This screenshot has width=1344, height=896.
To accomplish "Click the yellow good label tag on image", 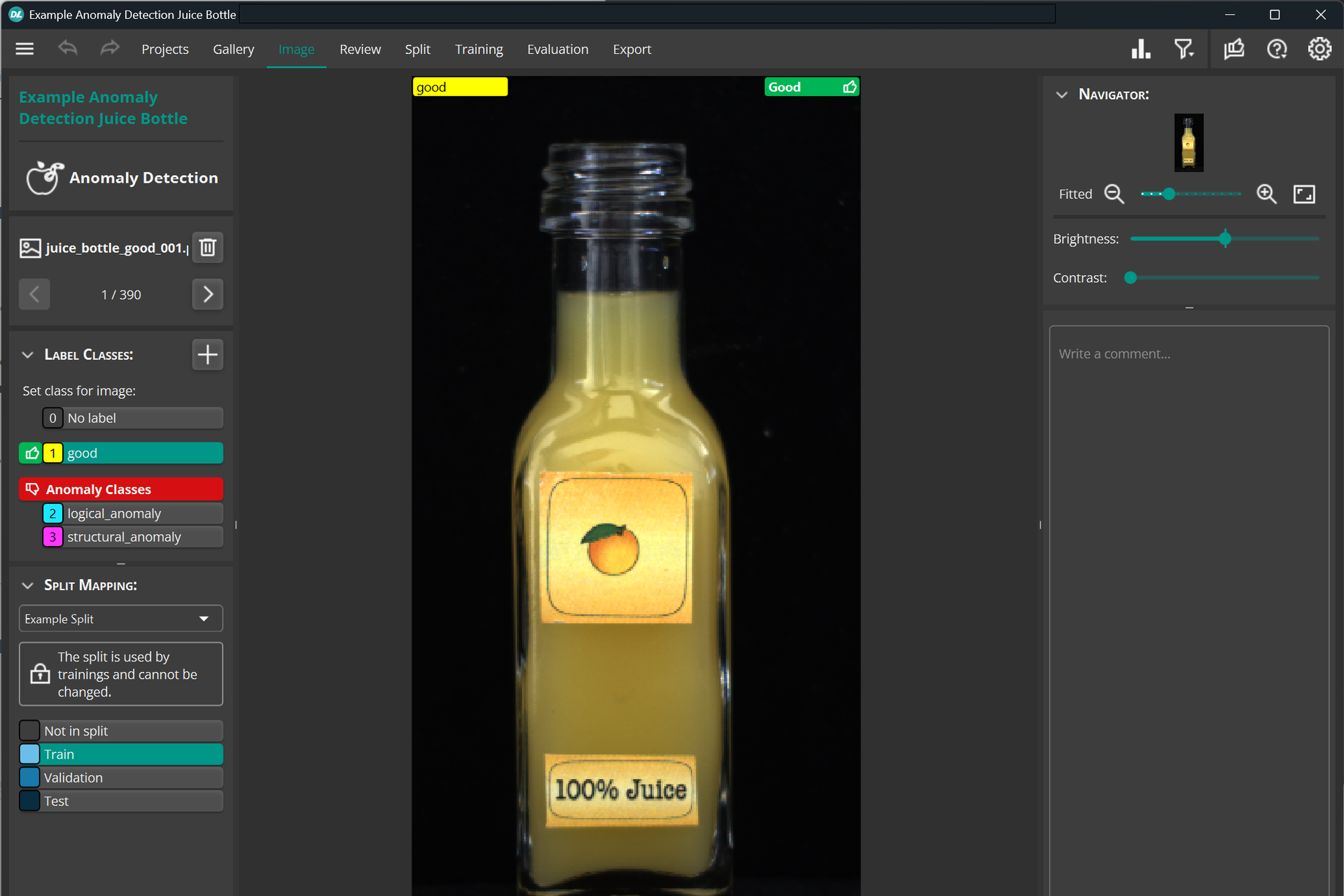I will [x=460, y=87].
